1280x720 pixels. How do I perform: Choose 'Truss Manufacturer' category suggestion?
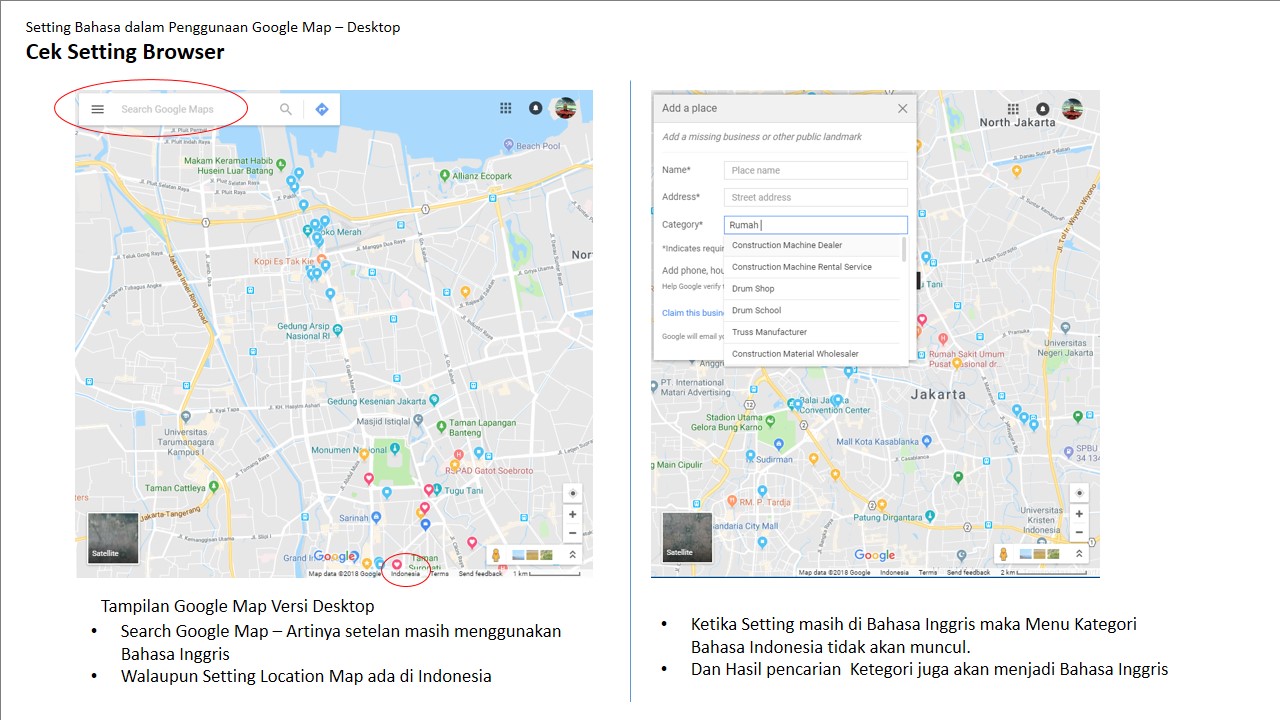pyautogui.click(x=812, y=332)
